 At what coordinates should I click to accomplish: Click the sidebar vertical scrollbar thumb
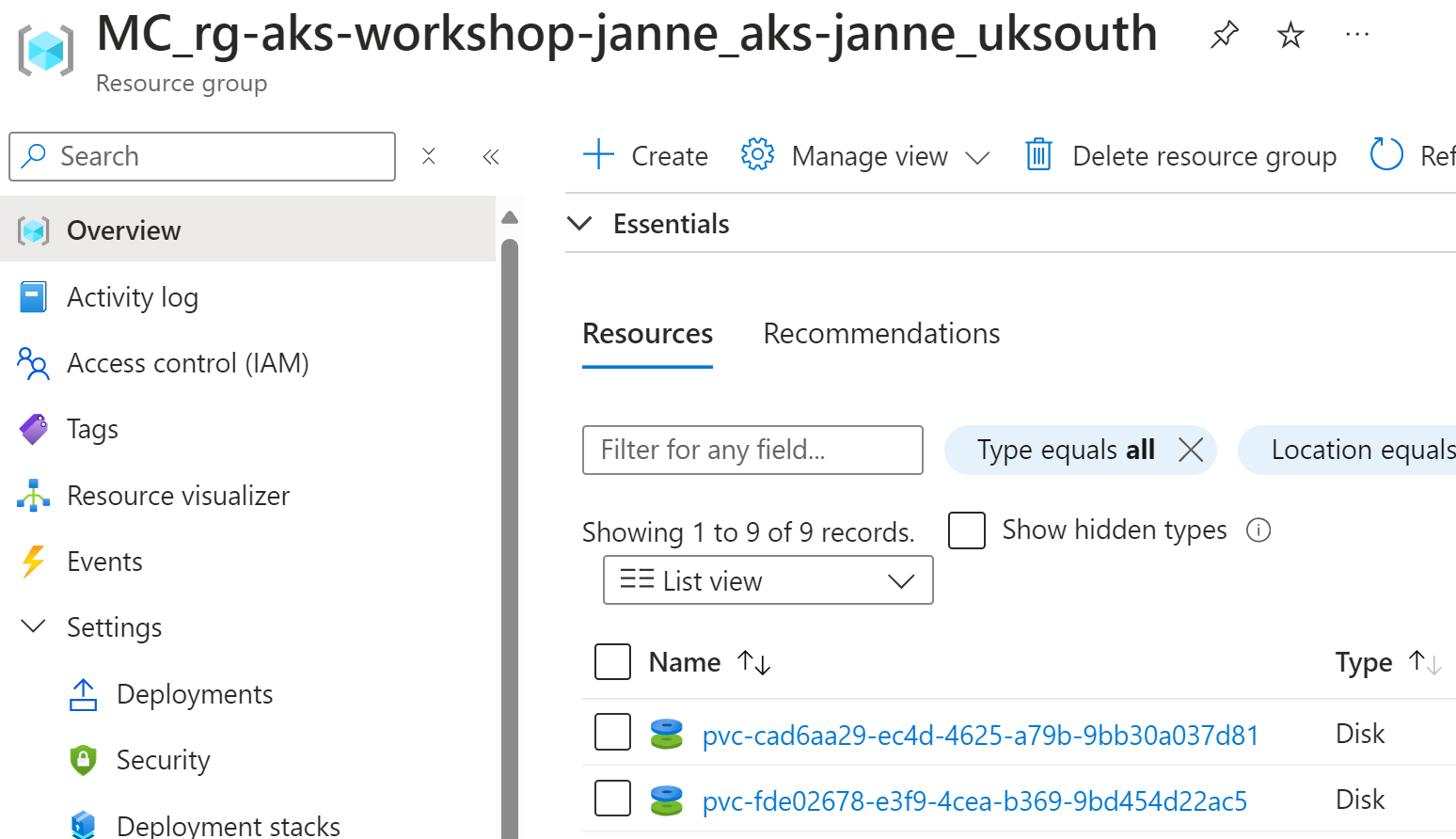click(x=510, y=539)
